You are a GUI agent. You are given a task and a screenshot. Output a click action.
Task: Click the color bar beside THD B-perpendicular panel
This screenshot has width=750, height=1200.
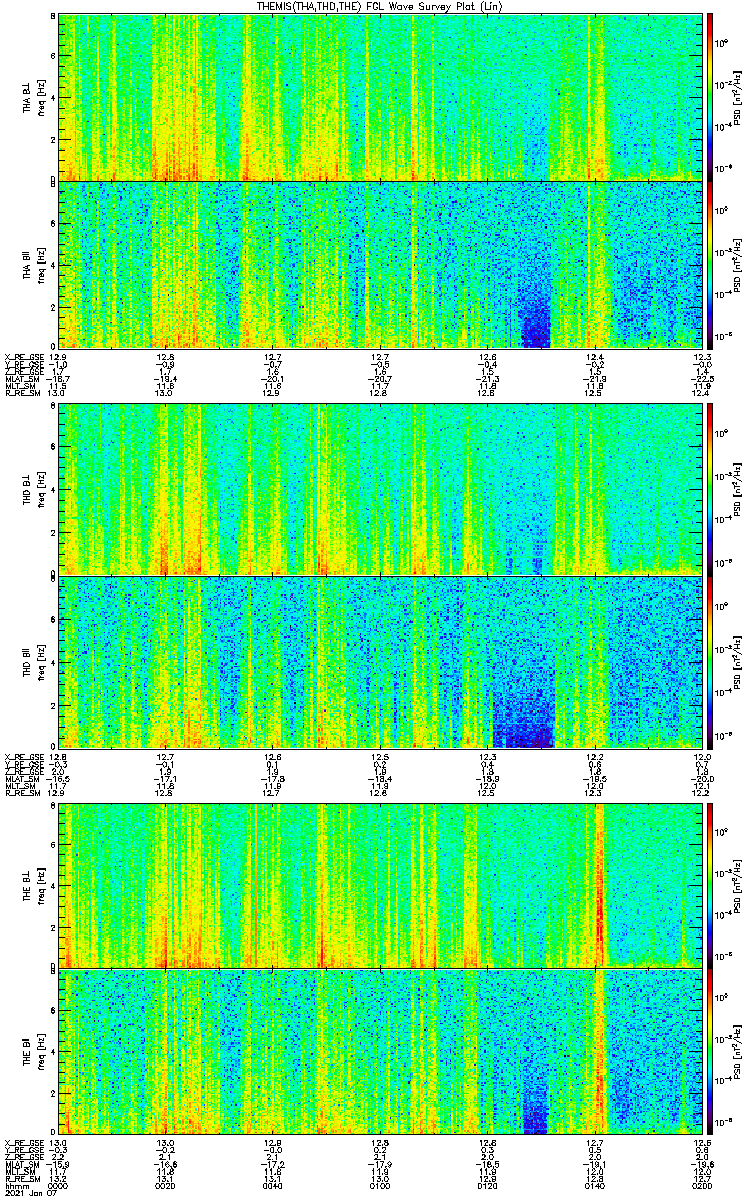(710, 488)
